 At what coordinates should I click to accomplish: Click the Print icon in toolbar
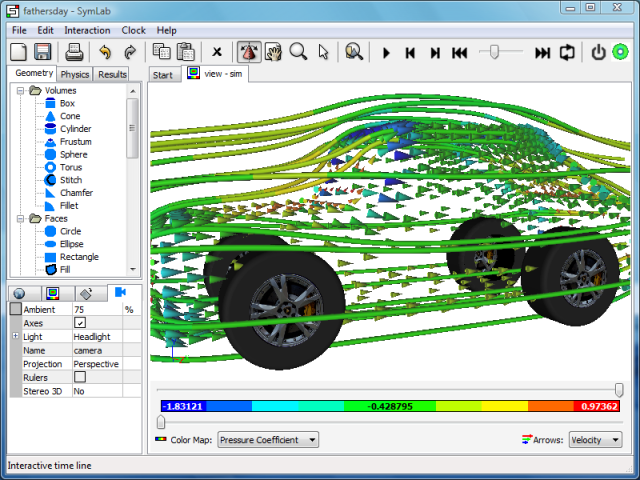pyautogui.click(x=75, y=52)
